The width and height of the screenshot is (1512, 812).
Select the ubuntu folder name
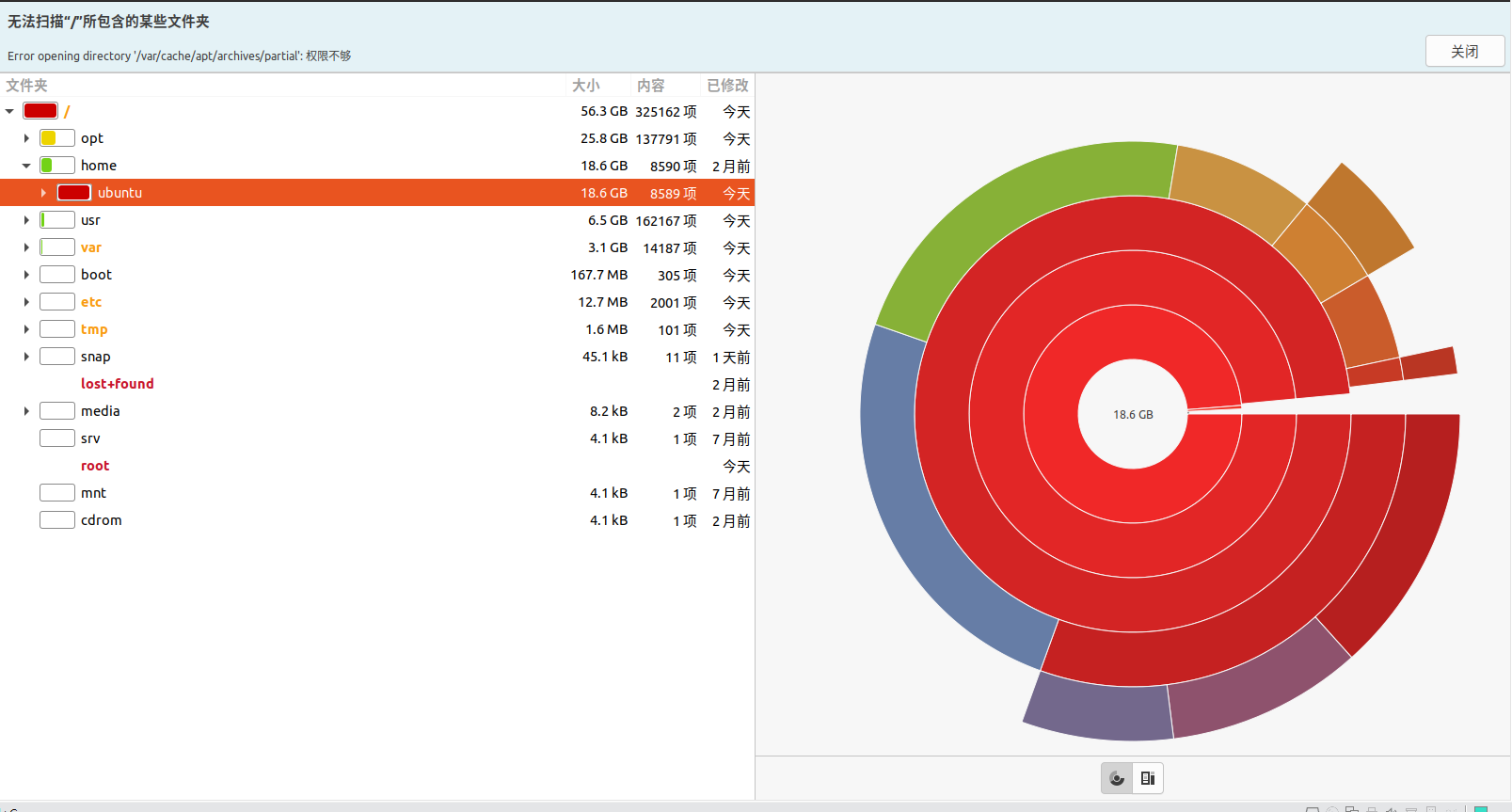tap(119, 193)
